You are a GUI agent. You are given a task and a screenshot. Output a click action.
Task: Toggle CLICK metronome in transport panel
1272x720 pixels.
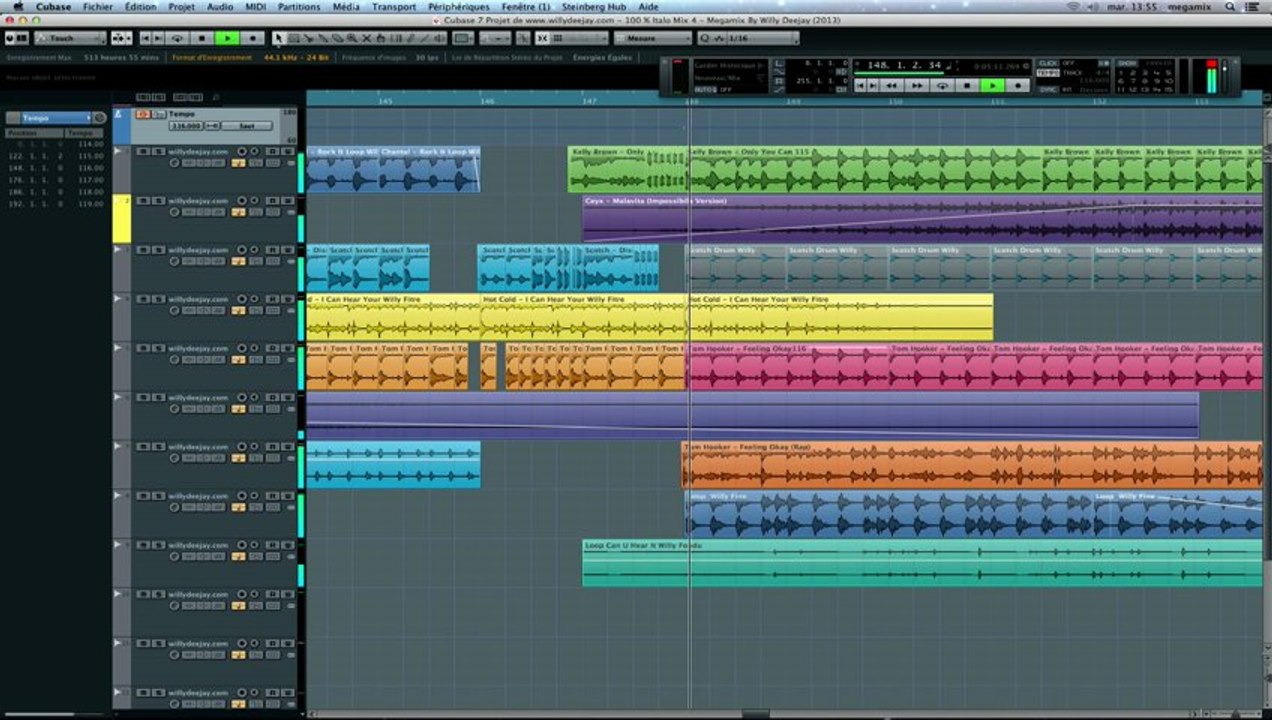click(x=1048, y=62)
